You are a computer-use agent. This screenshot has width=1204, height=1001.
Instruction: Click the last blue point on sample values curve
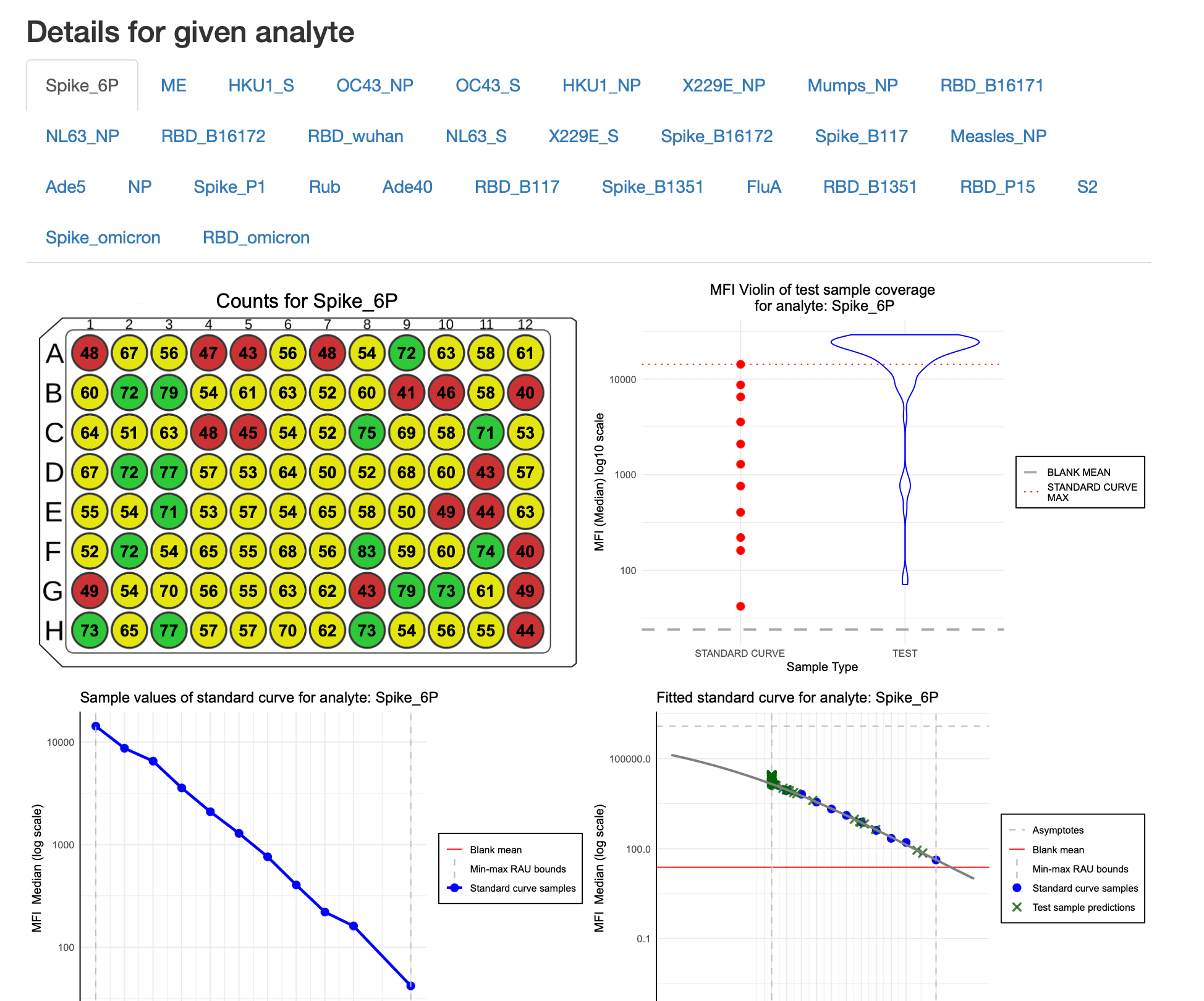tap(411, 986)
